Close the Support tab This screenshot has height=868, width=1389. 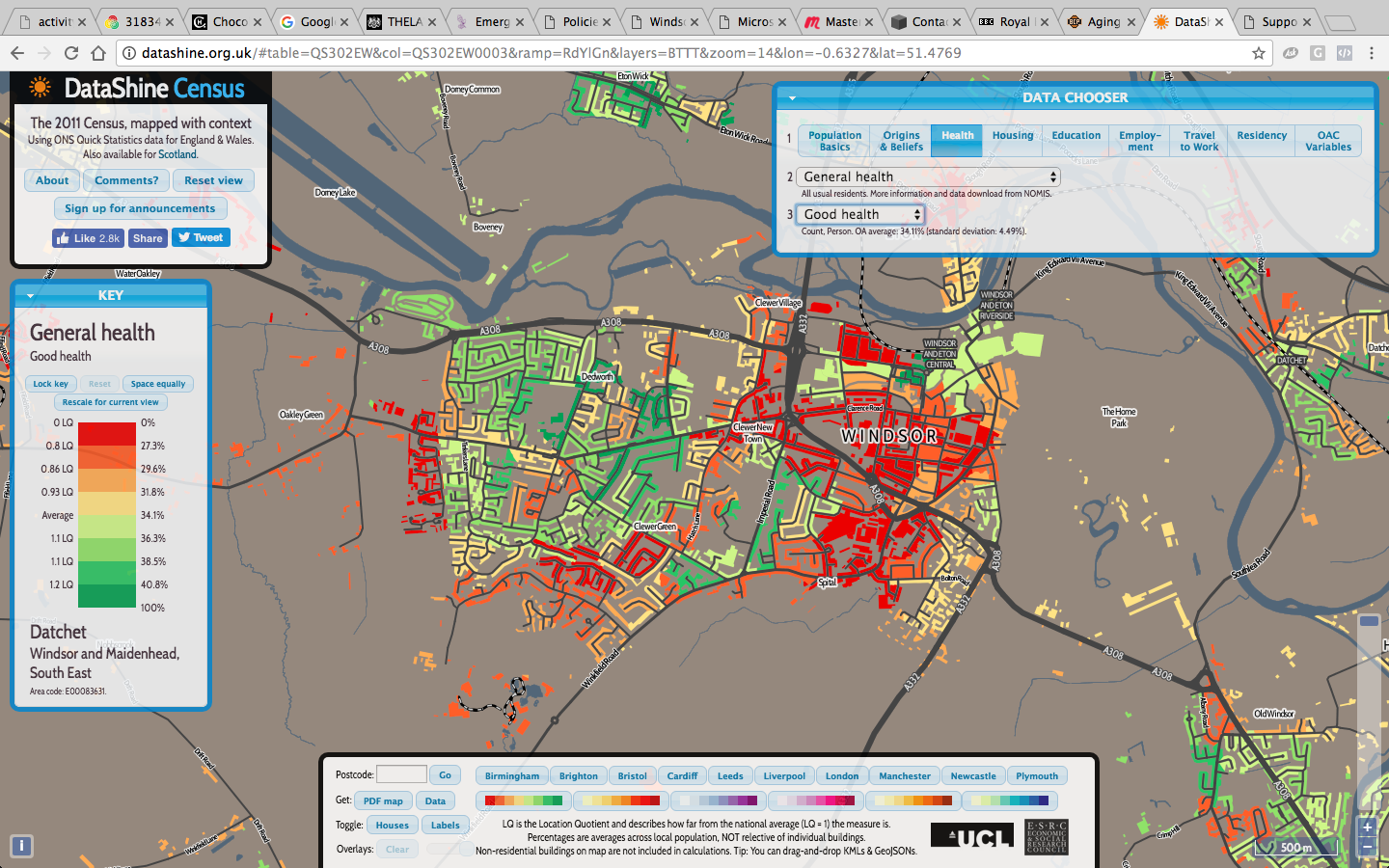1307,21
